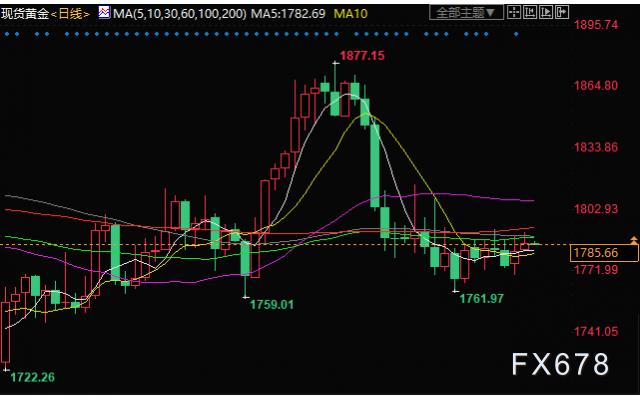Click the MA5:1782.69 value
The image size is (640, 400).
coord(288,14)
